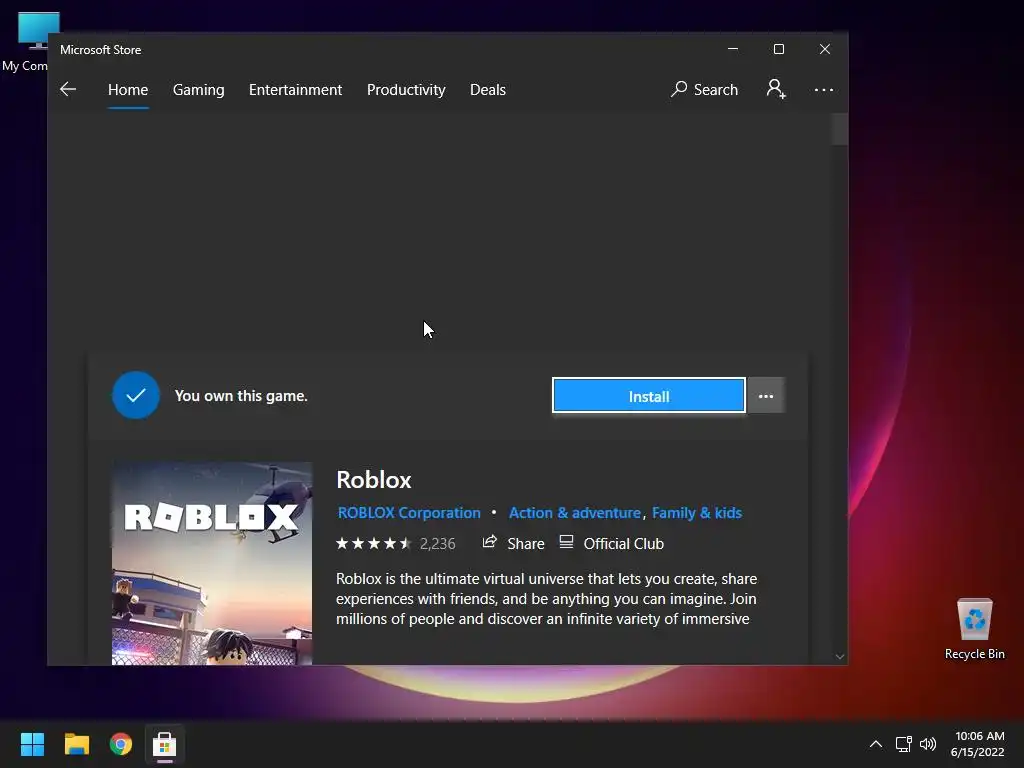This screenshot has width=1024, height=768.
Task: Click the blue owned checkmark badge
Action: pyautogui.click(x=136, y=395)
